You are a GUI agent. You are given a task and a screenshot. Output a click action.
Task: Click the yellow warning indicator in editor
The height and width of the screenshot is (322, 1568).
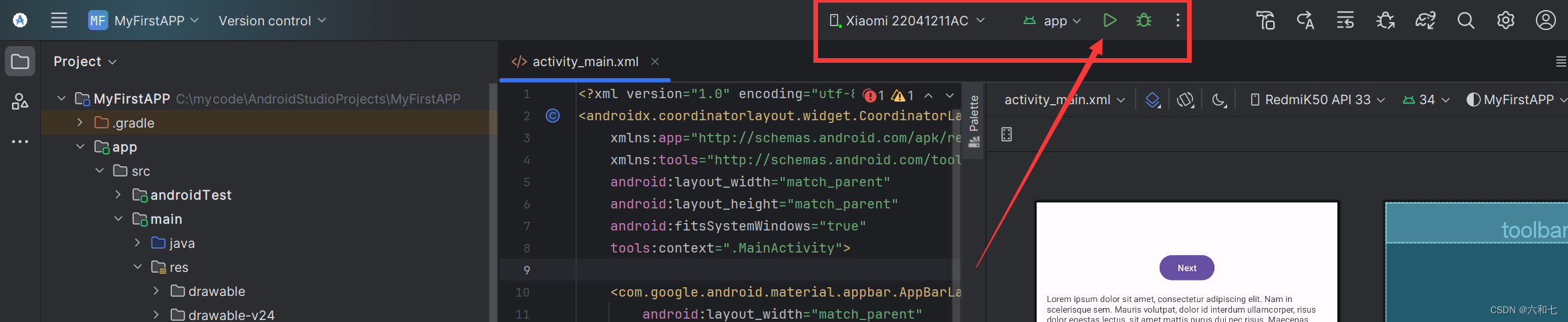point(903,96)
